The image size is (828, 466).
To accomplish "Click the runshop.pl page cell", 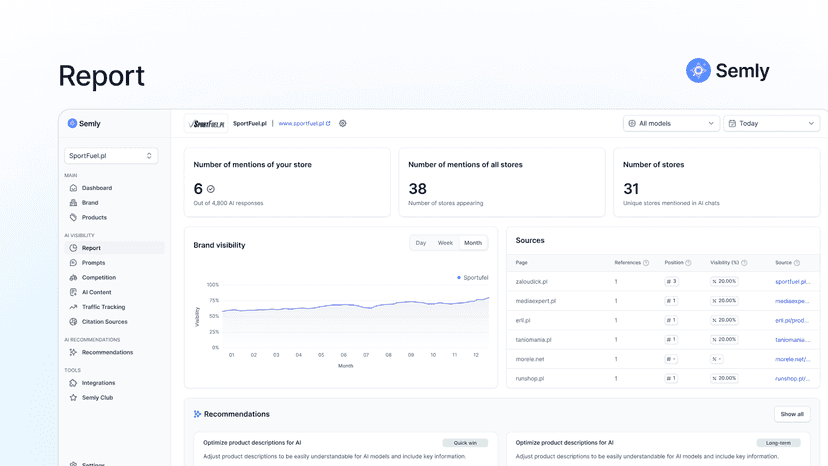I will click(530, 378).
